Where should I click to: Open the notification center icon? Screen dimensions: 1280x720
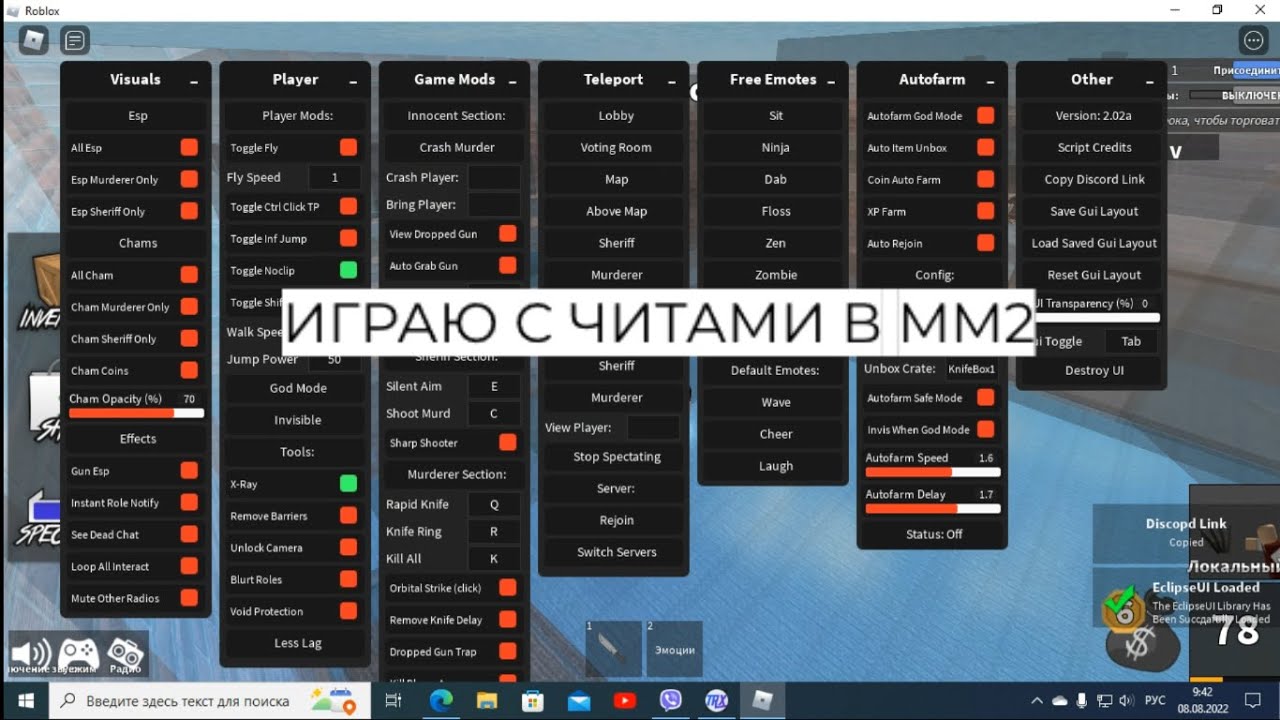[x=1252, y=701]
